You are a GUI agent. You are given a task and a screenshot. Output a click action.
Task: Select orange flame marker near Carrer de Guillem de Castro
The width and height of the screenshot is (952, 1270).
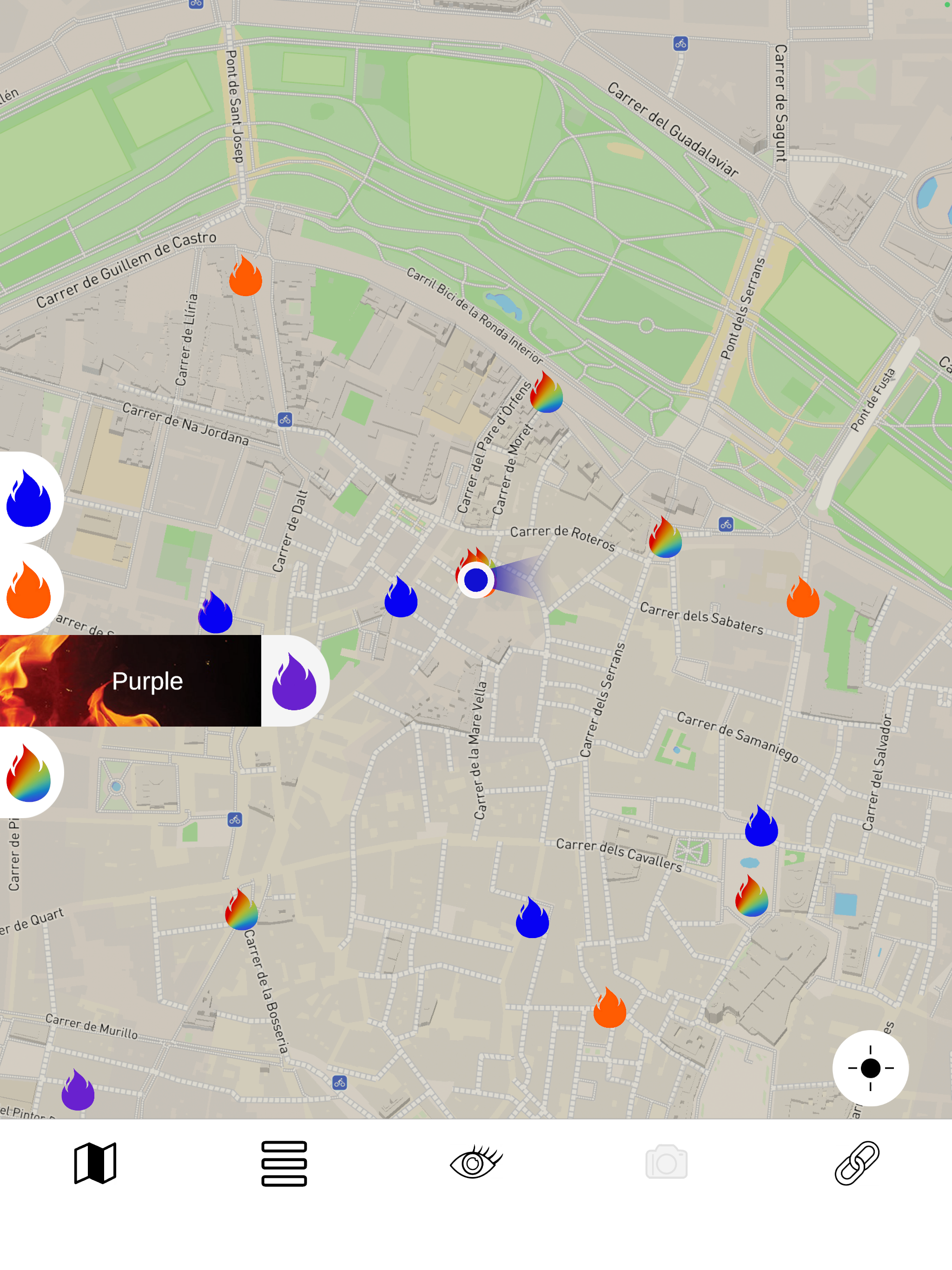point(246,276)
